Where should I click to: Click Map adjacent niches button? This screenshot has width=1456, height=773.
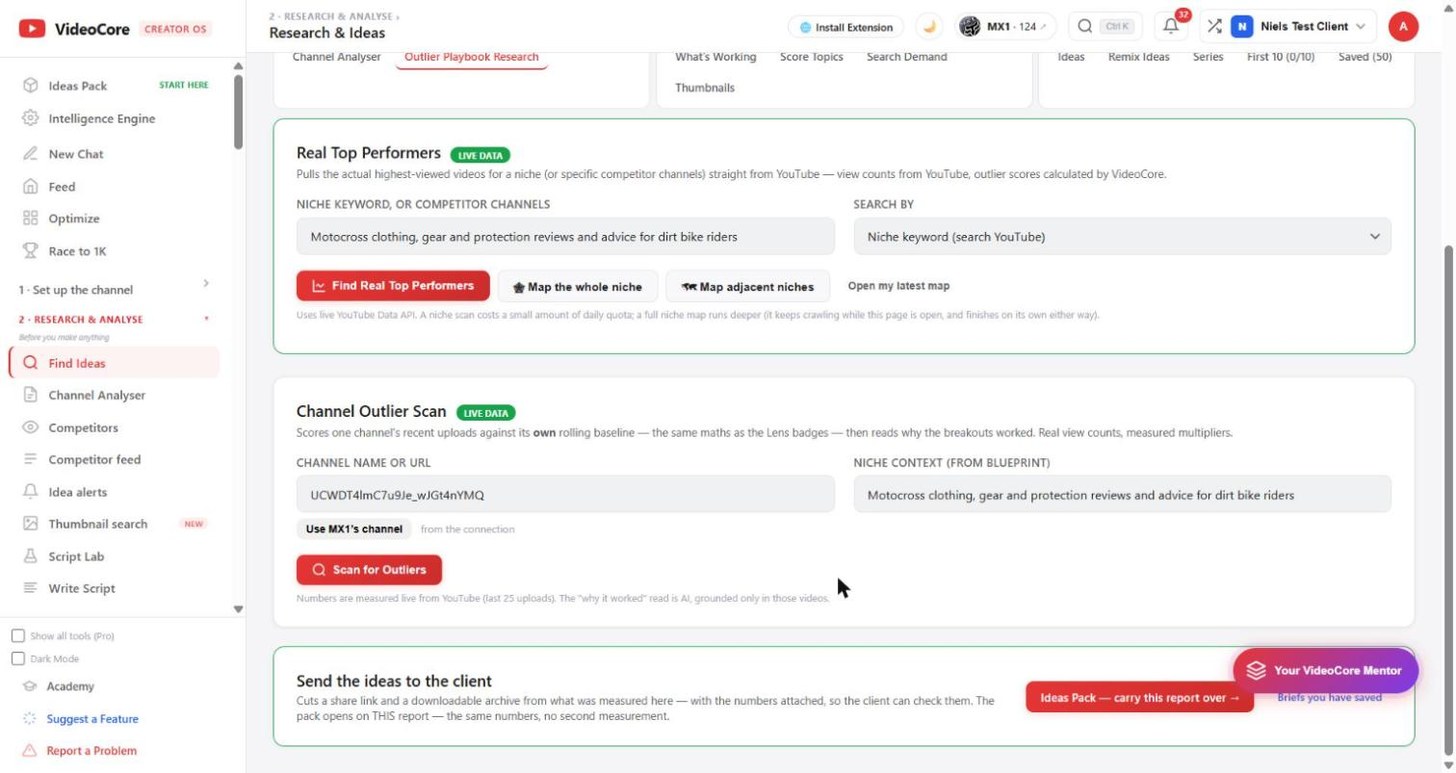pyautogui.click(x=747, y=287)
